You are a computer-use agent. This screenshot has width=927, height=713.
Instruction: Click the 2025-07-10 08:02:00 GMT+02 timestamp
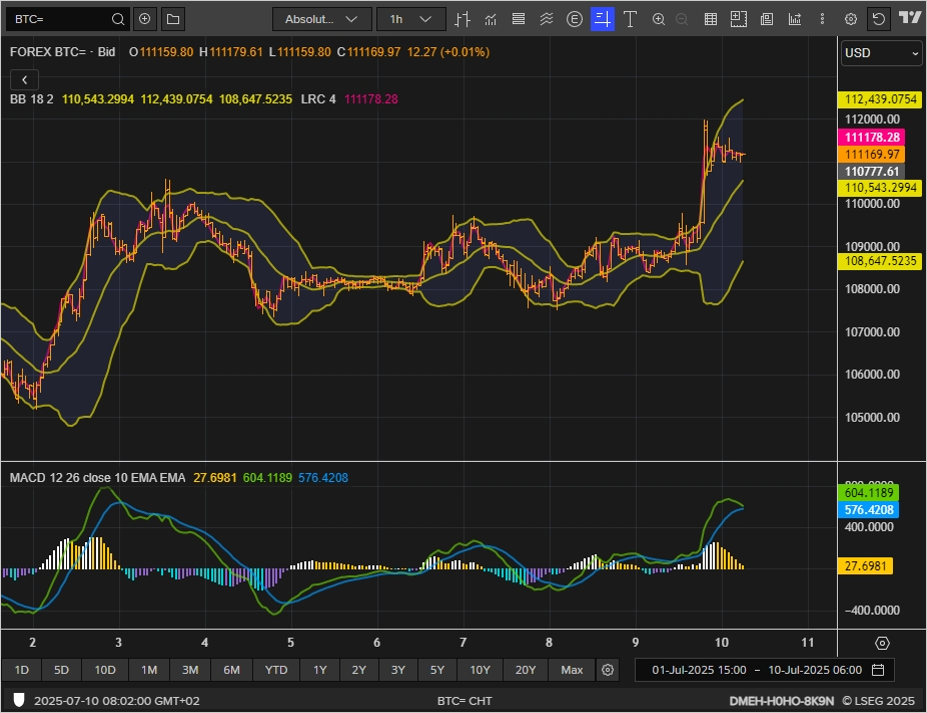pos(116,701)
